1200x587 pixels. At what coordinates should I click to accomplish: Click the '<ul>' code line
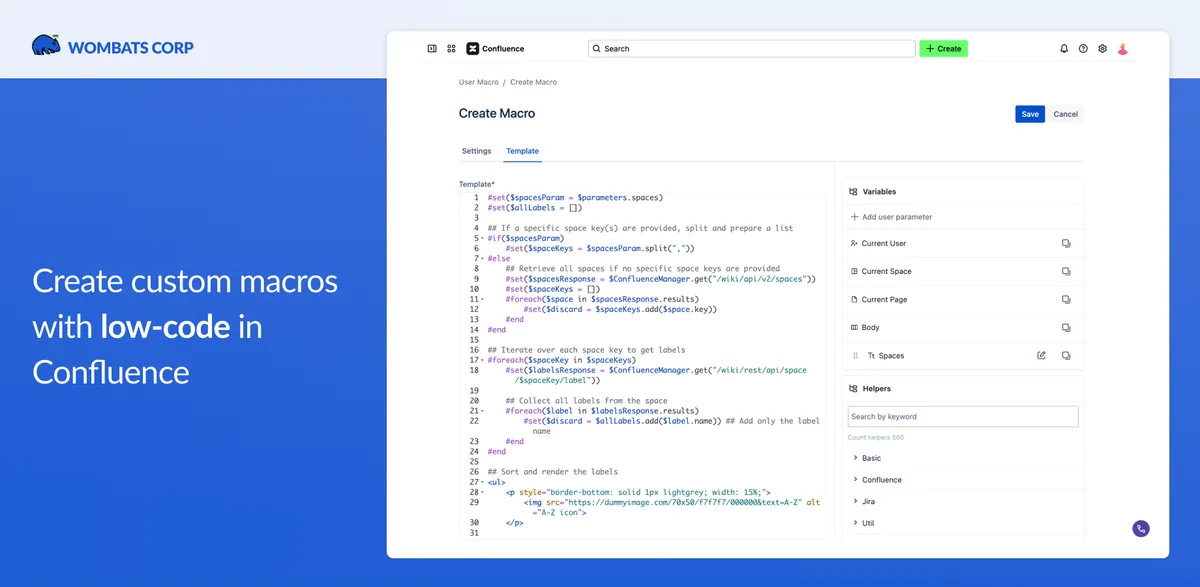pos(496,482)
